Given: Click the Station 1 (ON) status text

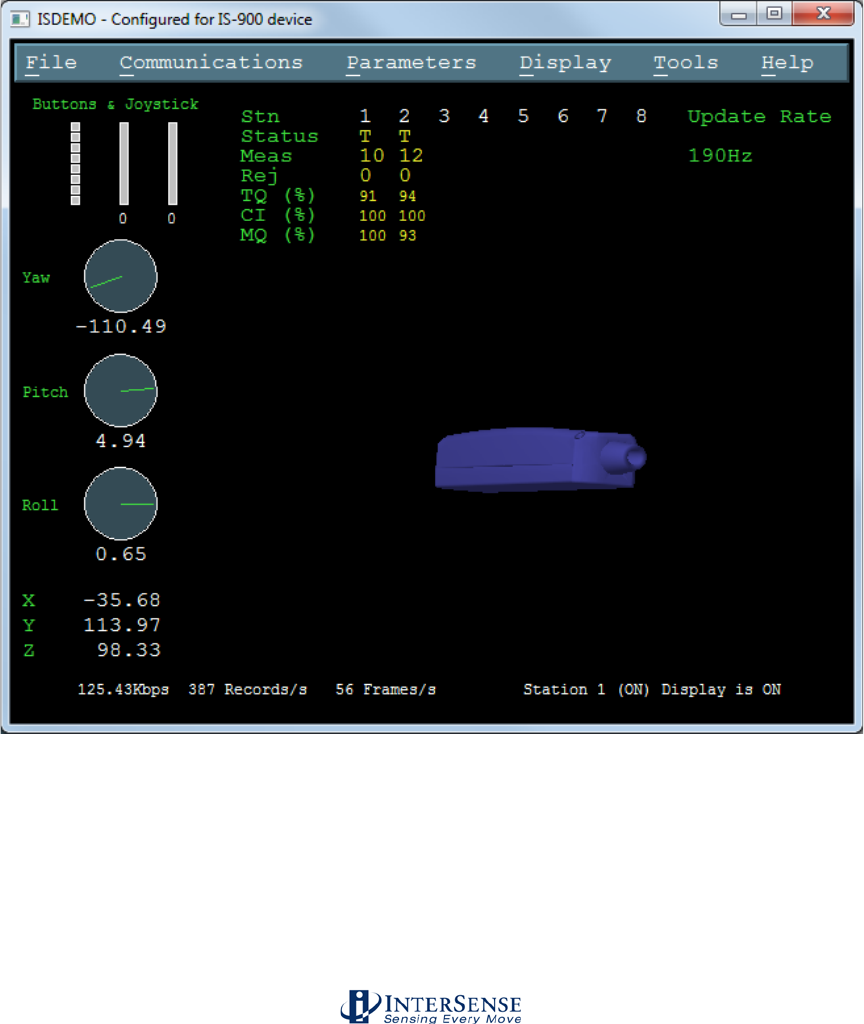Looking at the screenshot, I should click(x=586, y=690).
